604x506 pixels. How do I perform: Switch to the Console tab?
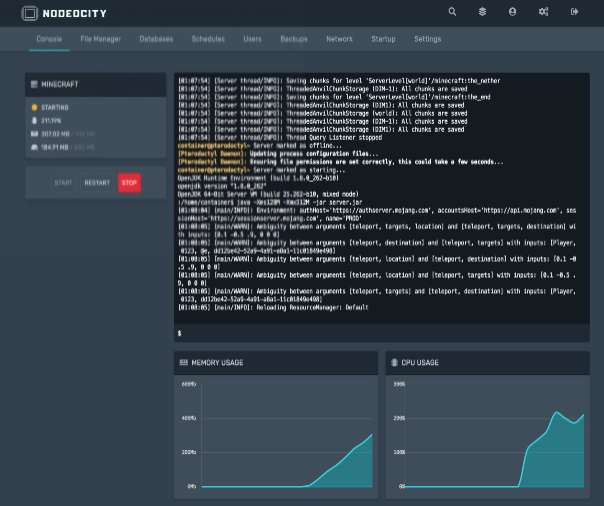tap(49, 39)
